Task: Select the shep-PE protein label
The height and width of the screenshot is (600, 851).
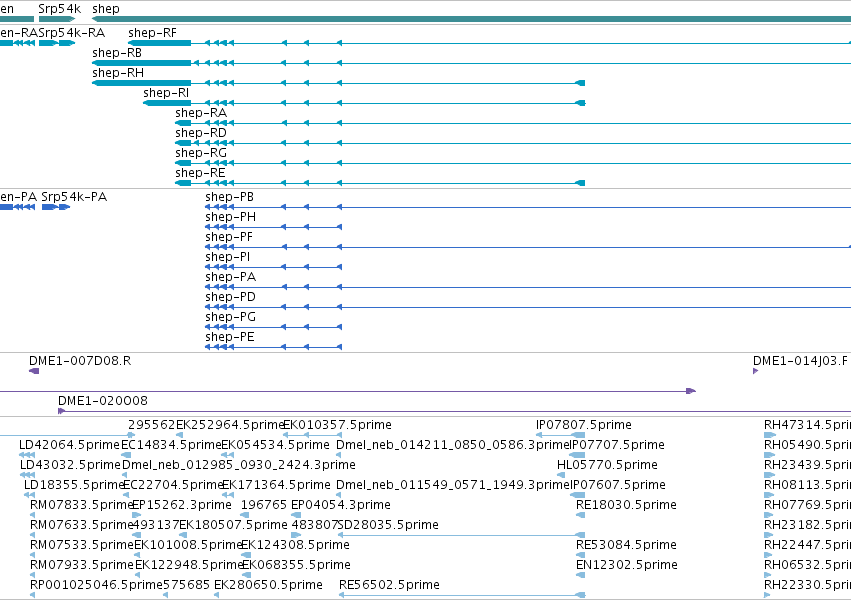Action: point(230,337)
